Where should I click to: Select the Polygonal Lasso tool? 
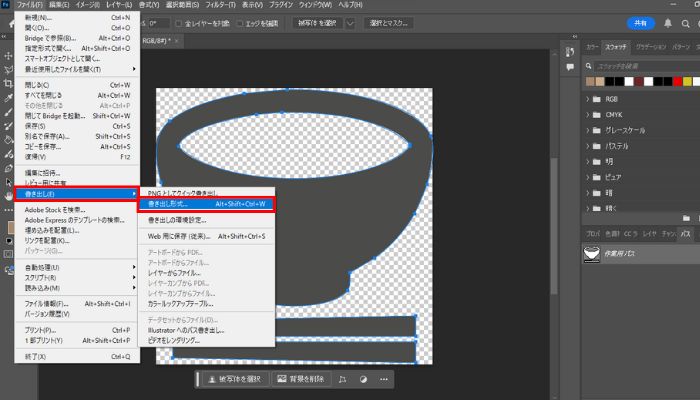tap(8, 70)
